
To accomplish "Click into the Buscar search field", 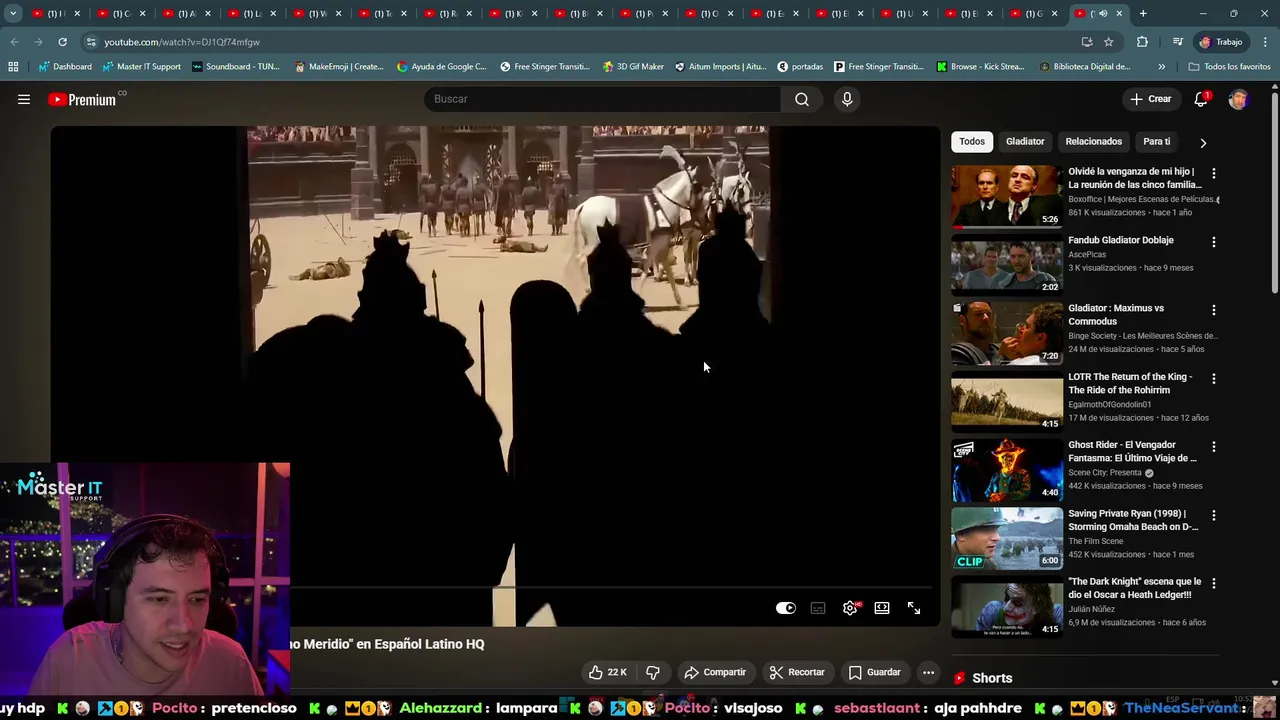I will pyautogui.click(x=603, y=99).
